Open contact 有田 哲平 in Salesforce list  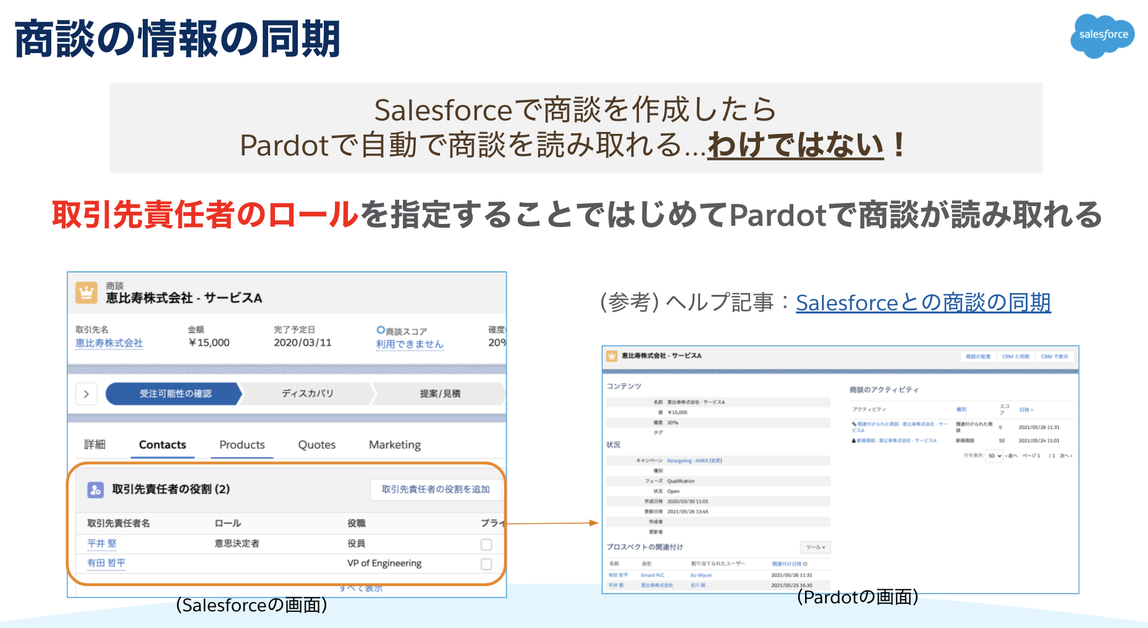click(x=106, y=564)
